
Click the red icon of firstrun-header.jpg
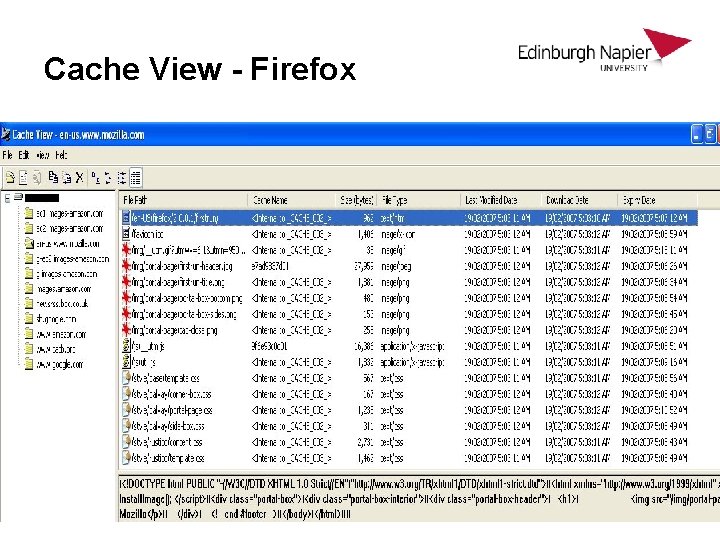126,266
